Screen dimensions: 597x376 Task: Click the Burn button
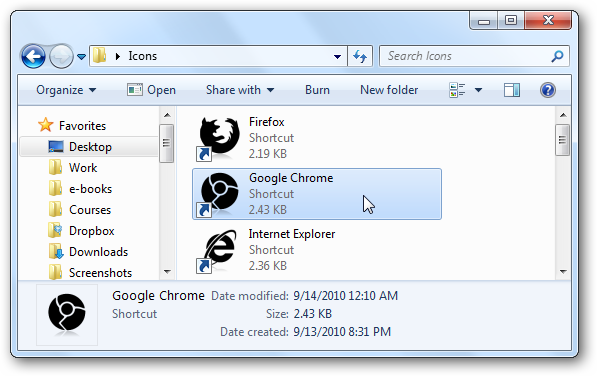click(317, 90)
